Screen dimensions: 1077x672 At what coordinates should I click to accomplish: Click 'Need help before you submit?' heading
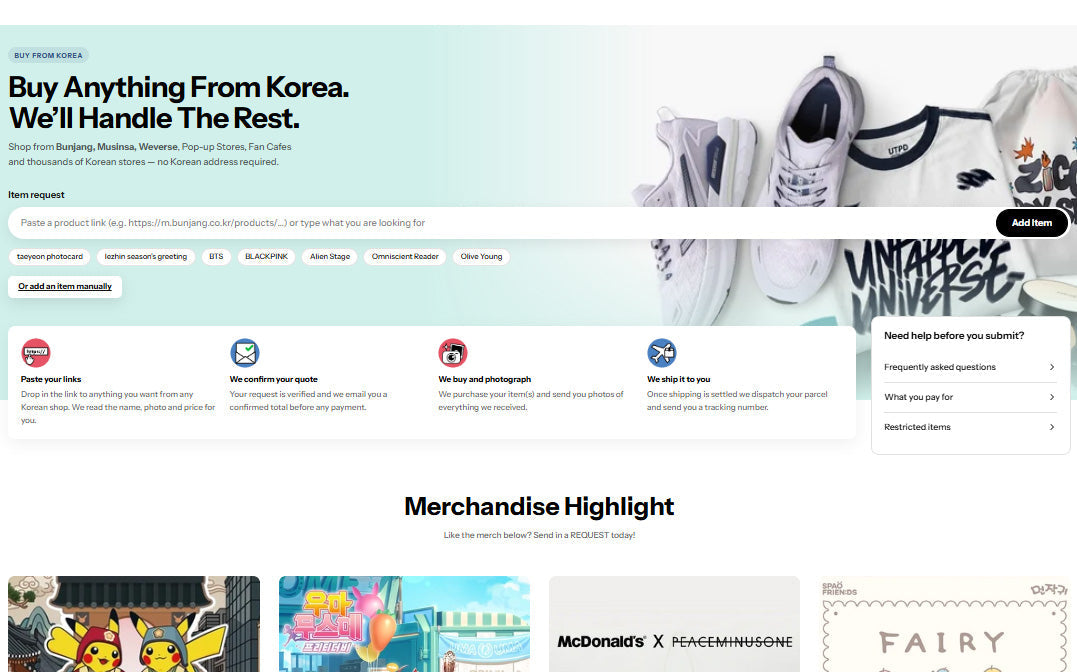tap(954, 336)
